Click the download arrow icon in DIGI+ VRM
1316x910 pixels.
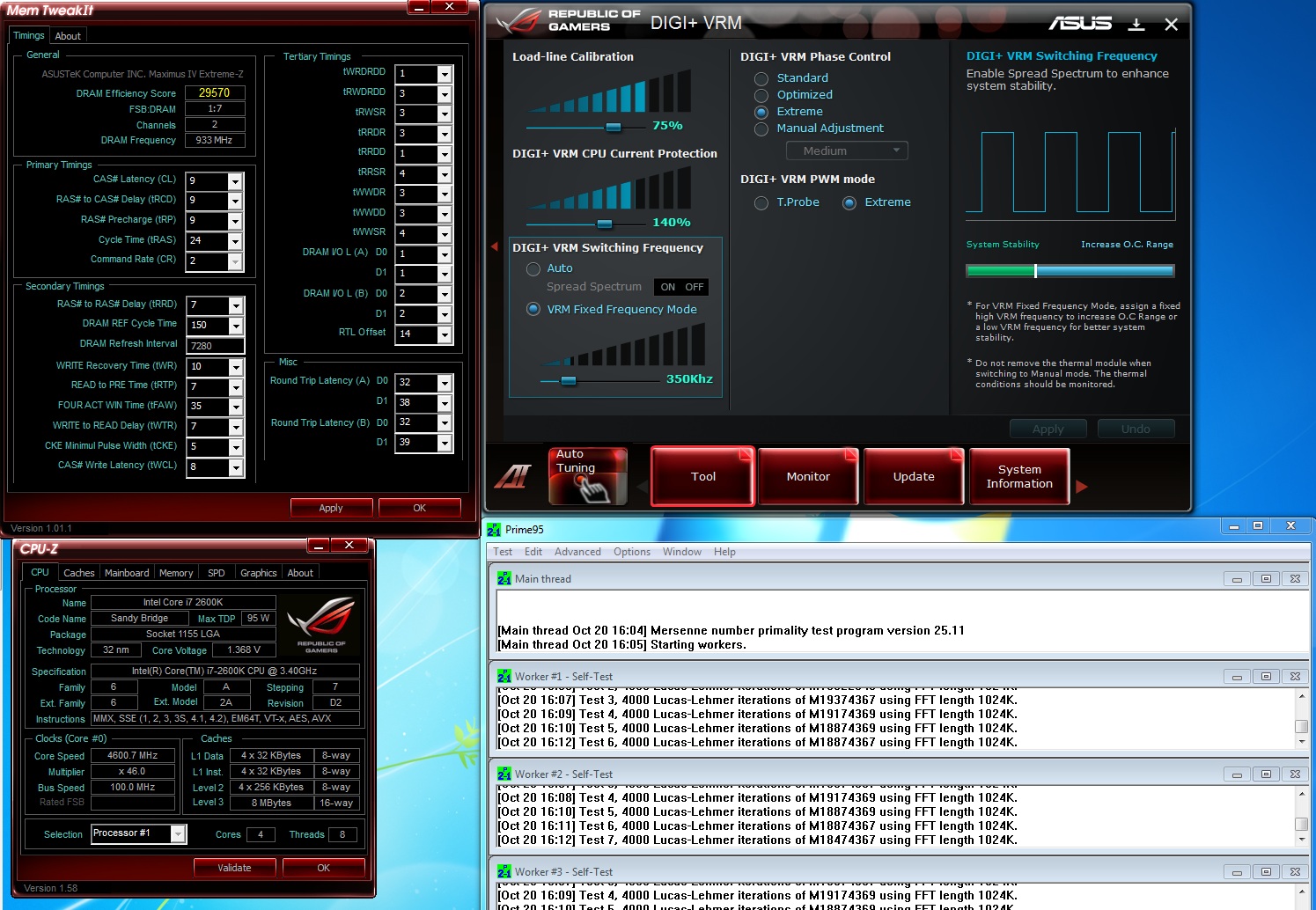[x=1136, y=25]
